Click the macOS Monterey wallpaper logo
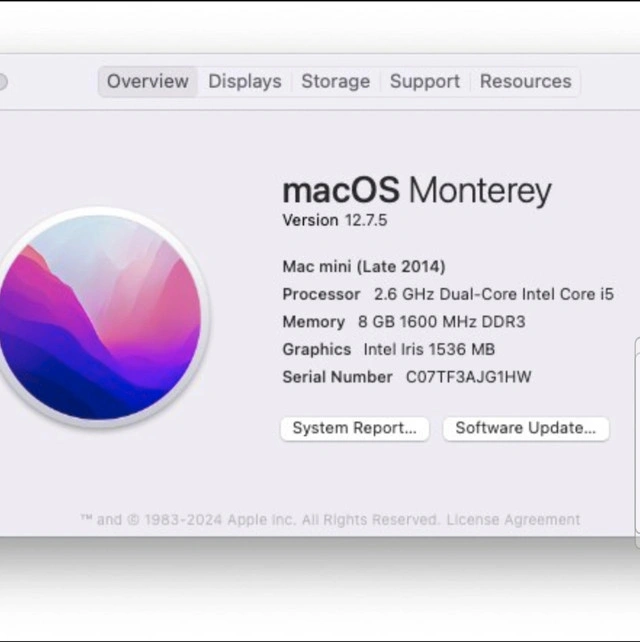The image size is (640, 642). (x=100, y=317)
